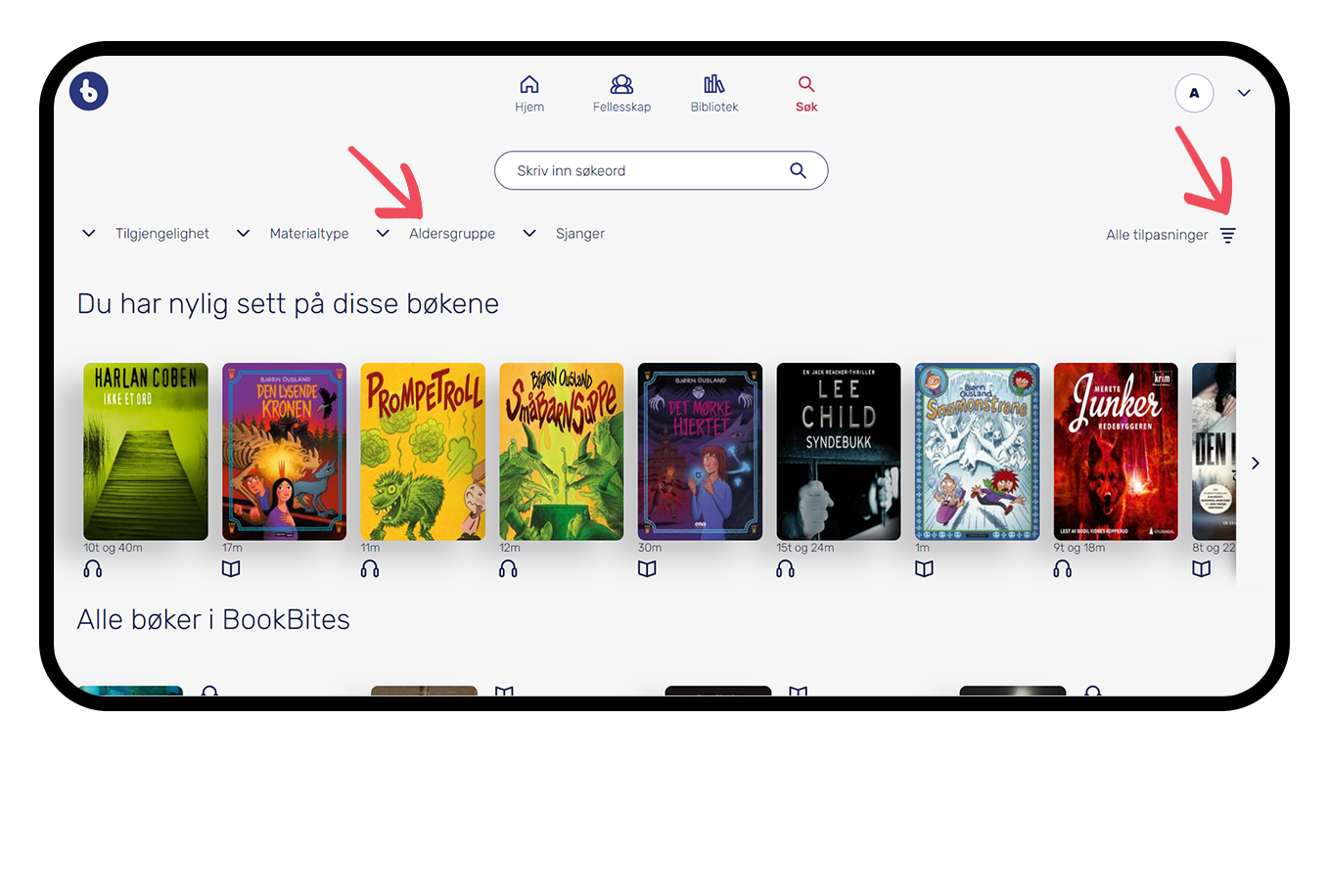Click the filter lines icon
Image resolution: width=1329 pixels, height=896 pixels.
pos(1228,235)
